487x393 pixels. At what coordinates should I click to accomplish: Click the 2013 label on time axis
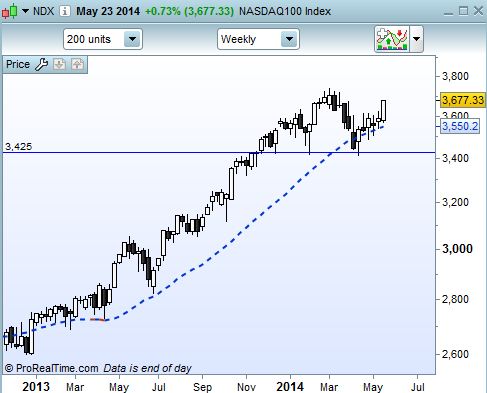tap(36, 387)
